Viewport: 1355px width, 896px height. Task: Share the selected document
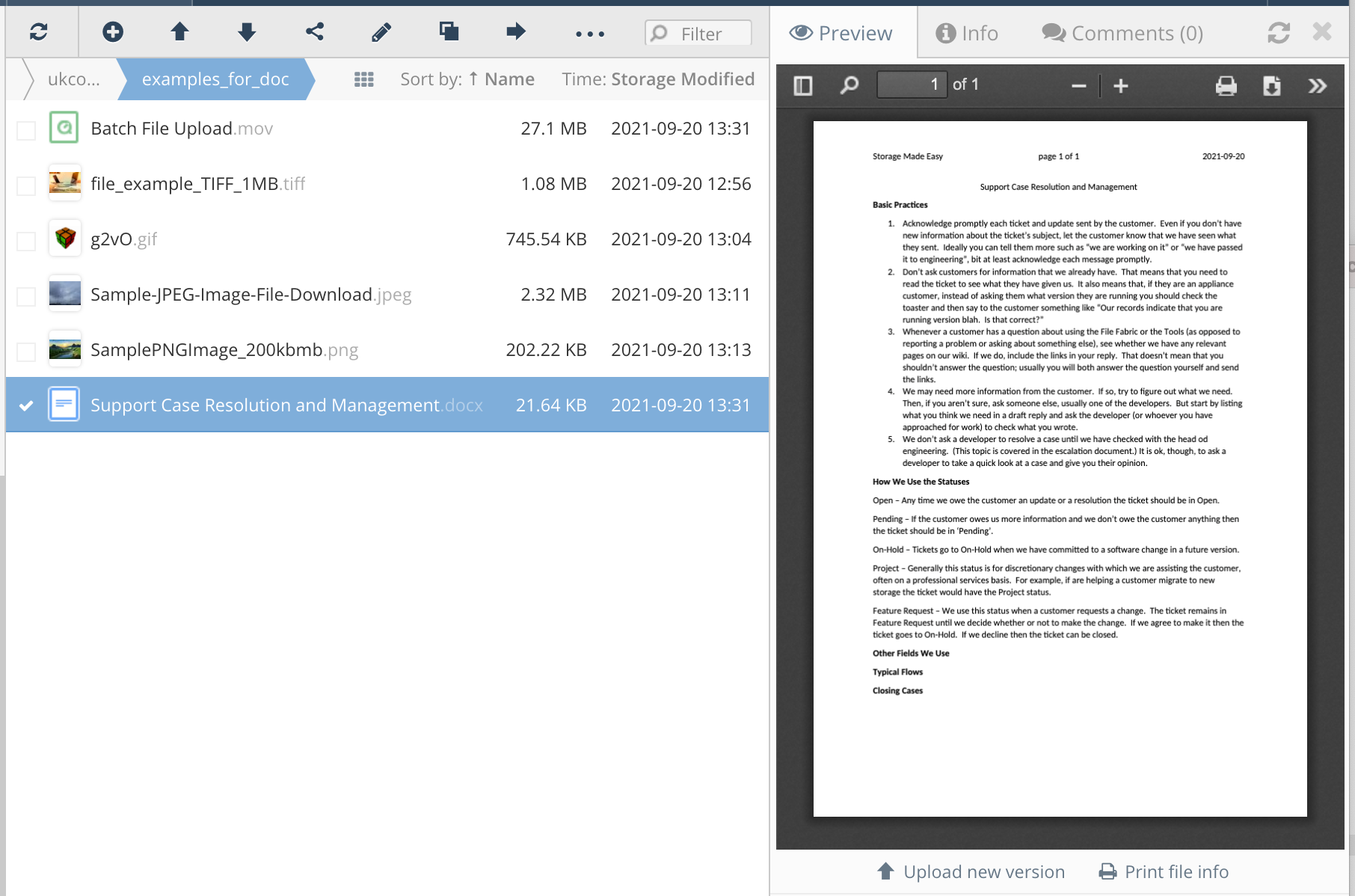point(314,31)
